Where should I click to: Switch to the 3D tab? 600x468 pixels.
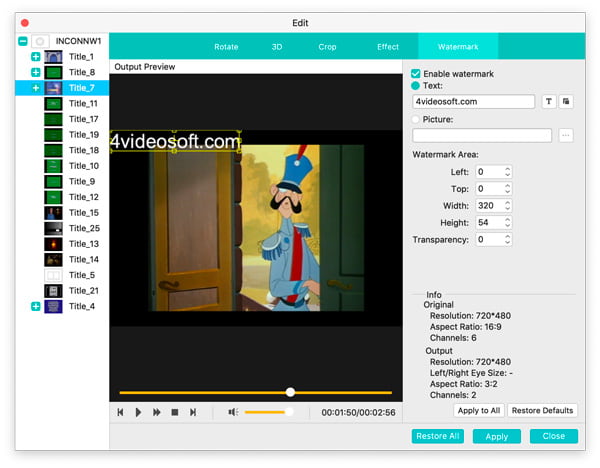coord(277,47)
